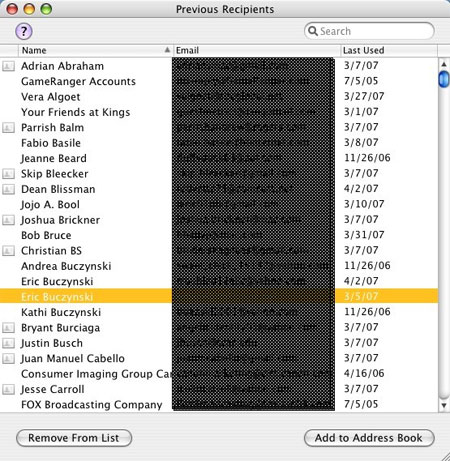
Task: Click the address card icon beside Bryant Burciaga
Action: click(8, 327)
